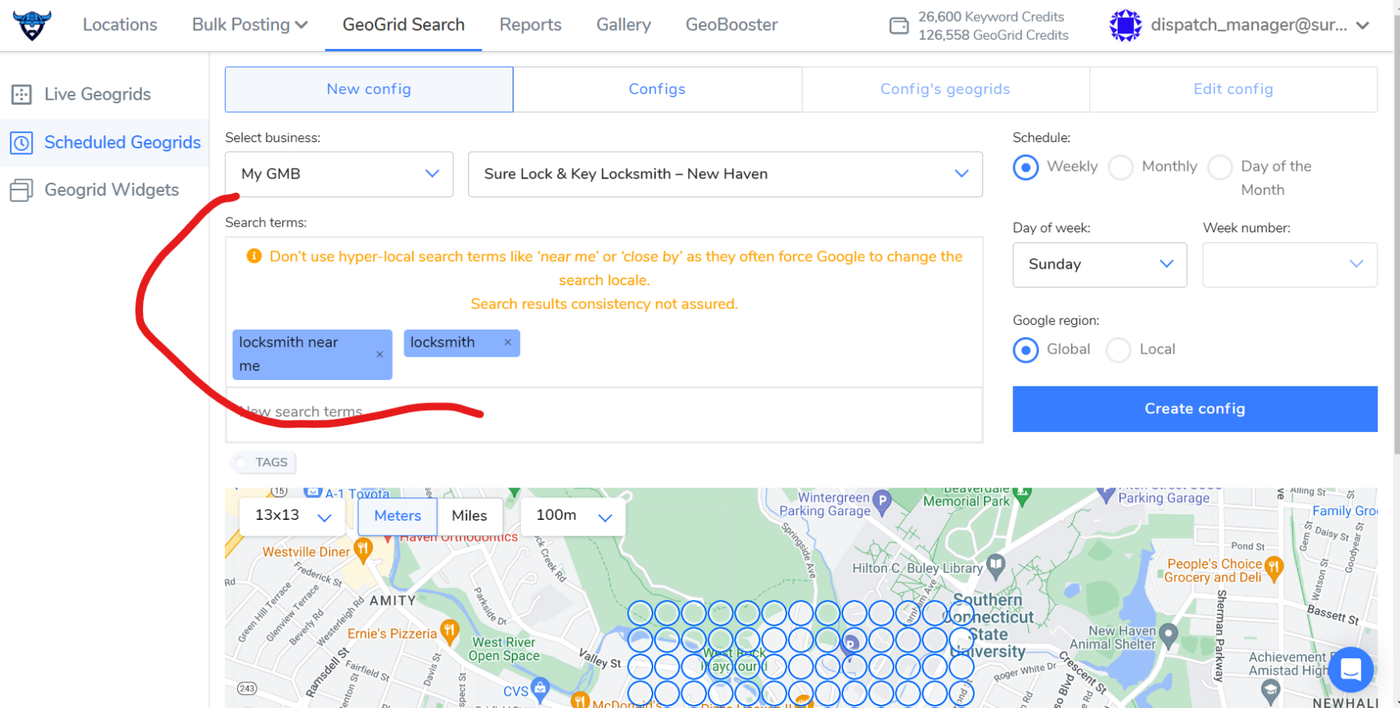Click the Geogrid Widgets icon
Image resolution: width=1400 pixels, height=708 pixels.
click(x=21, y=190)
